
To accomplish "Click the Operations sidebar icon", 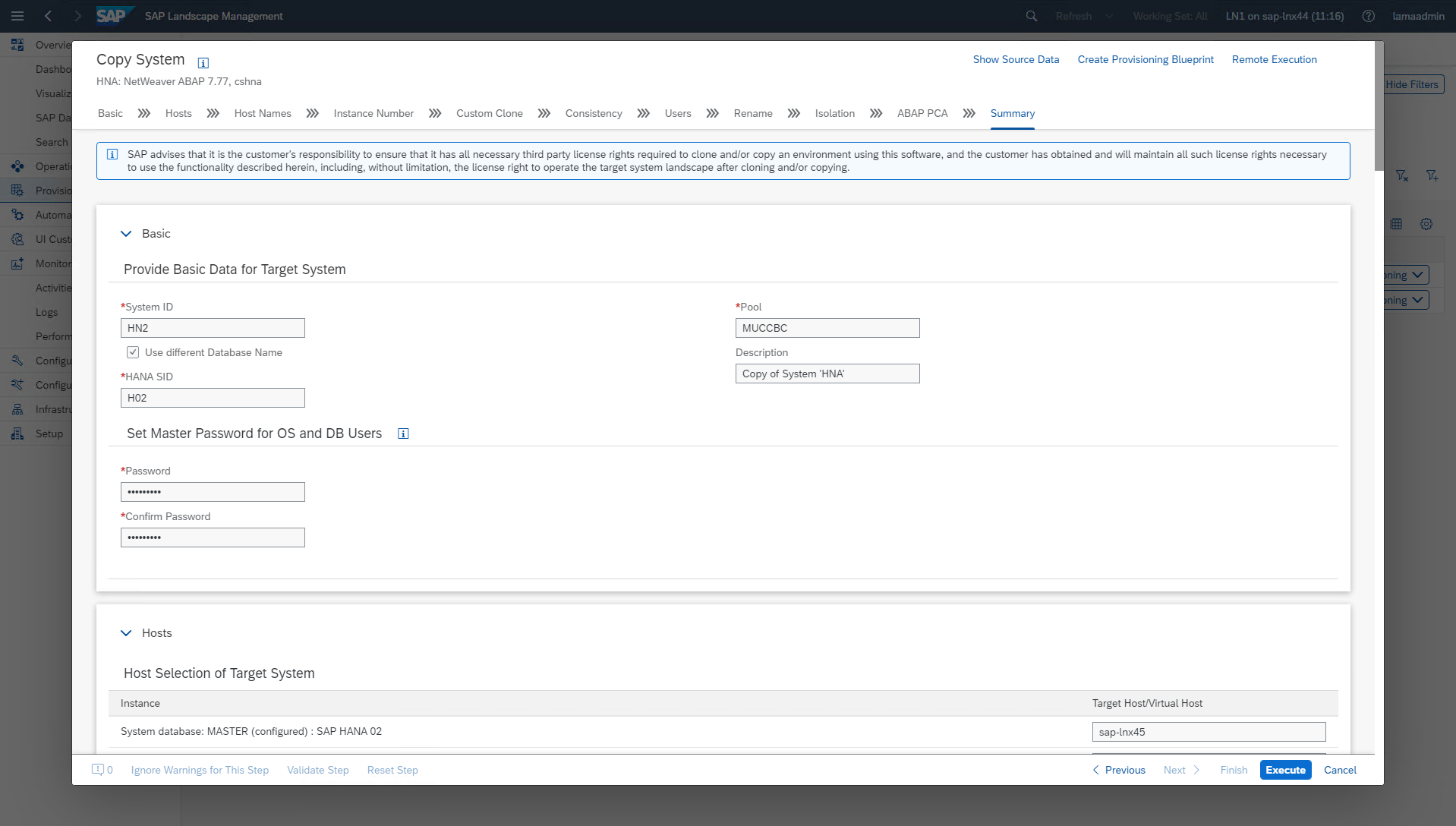I will coord(17,166).
